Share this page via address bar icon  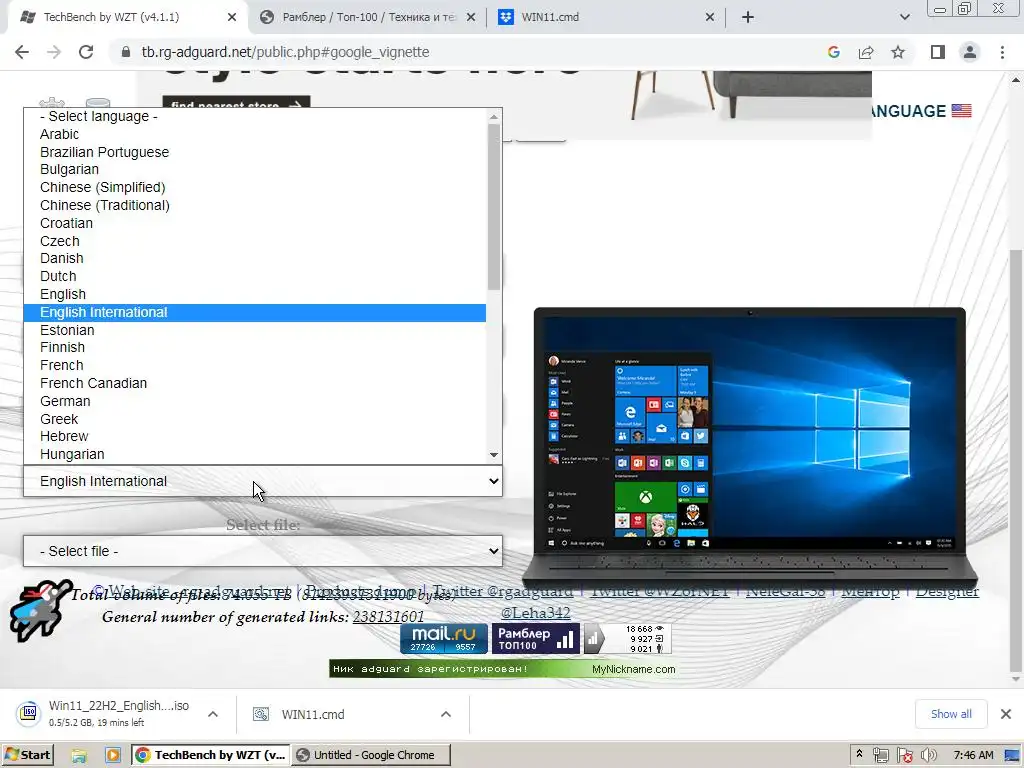[866, 52]
